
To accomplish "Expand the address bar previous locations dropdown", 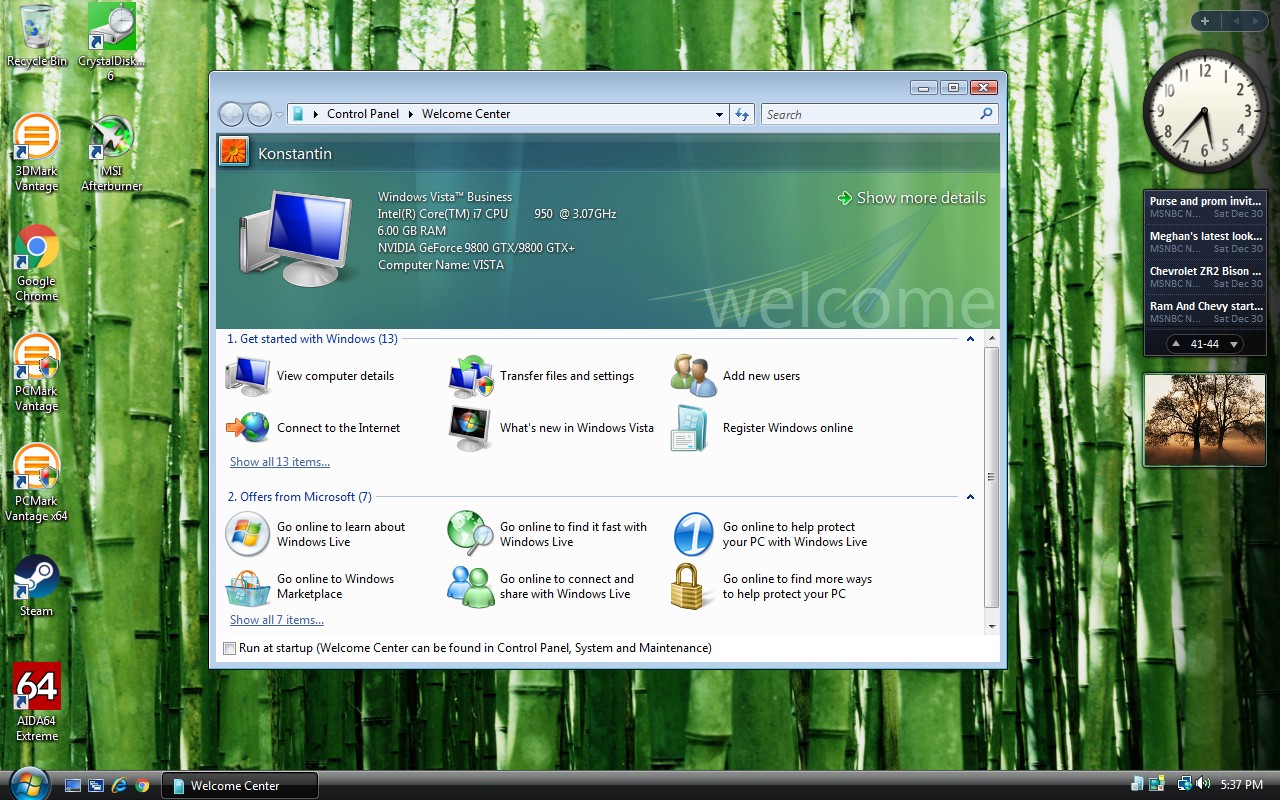I will [719, 115].
